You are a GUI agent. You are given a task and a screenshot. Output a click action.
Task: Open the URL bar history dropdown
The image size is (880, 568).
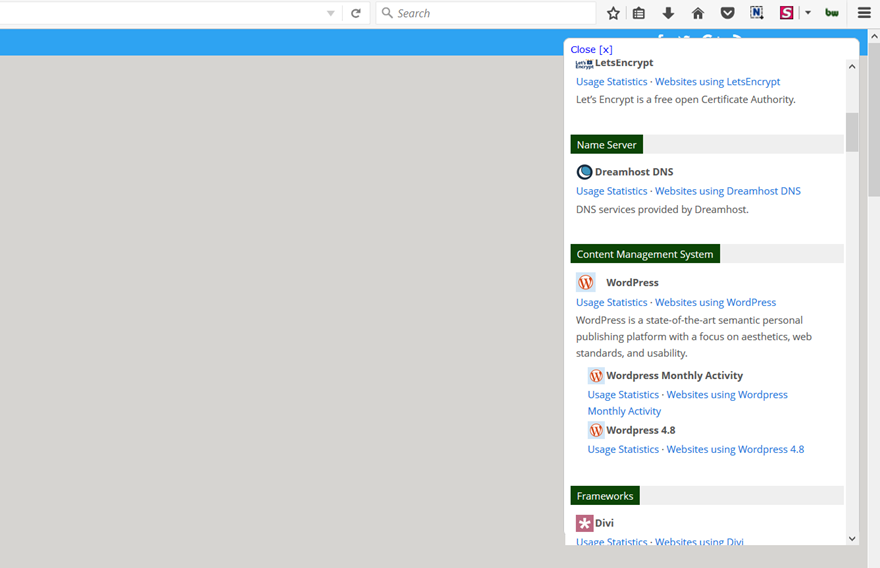pyautogui.click(x=331, y=13)
